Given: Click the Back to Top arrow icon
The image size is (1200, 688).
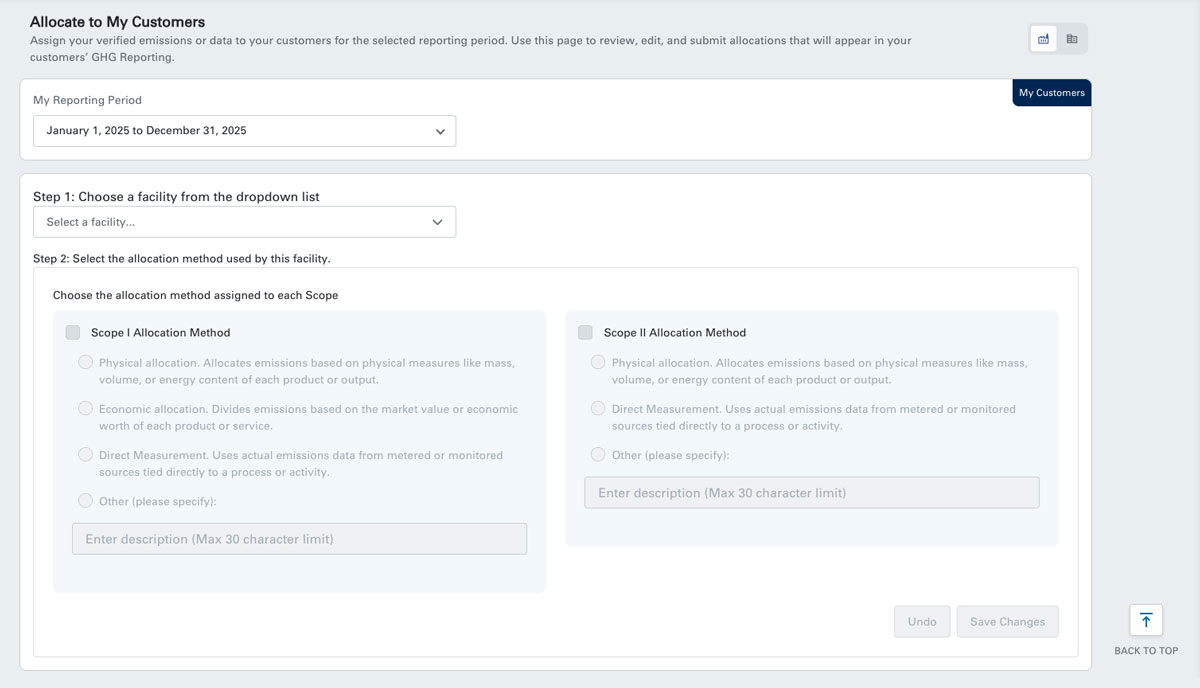Looking at the screenshot, I should point(1146,620).
